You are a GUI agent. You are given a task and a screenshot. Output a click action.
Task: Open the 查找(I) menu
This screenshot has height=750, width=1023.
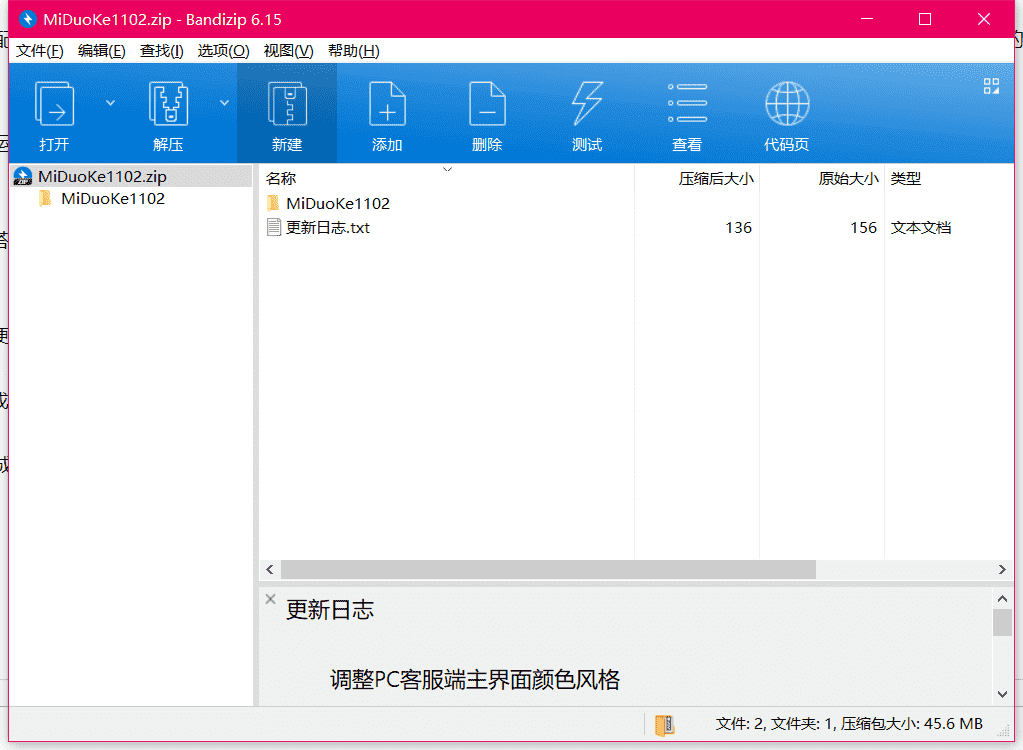click(162, 51)
